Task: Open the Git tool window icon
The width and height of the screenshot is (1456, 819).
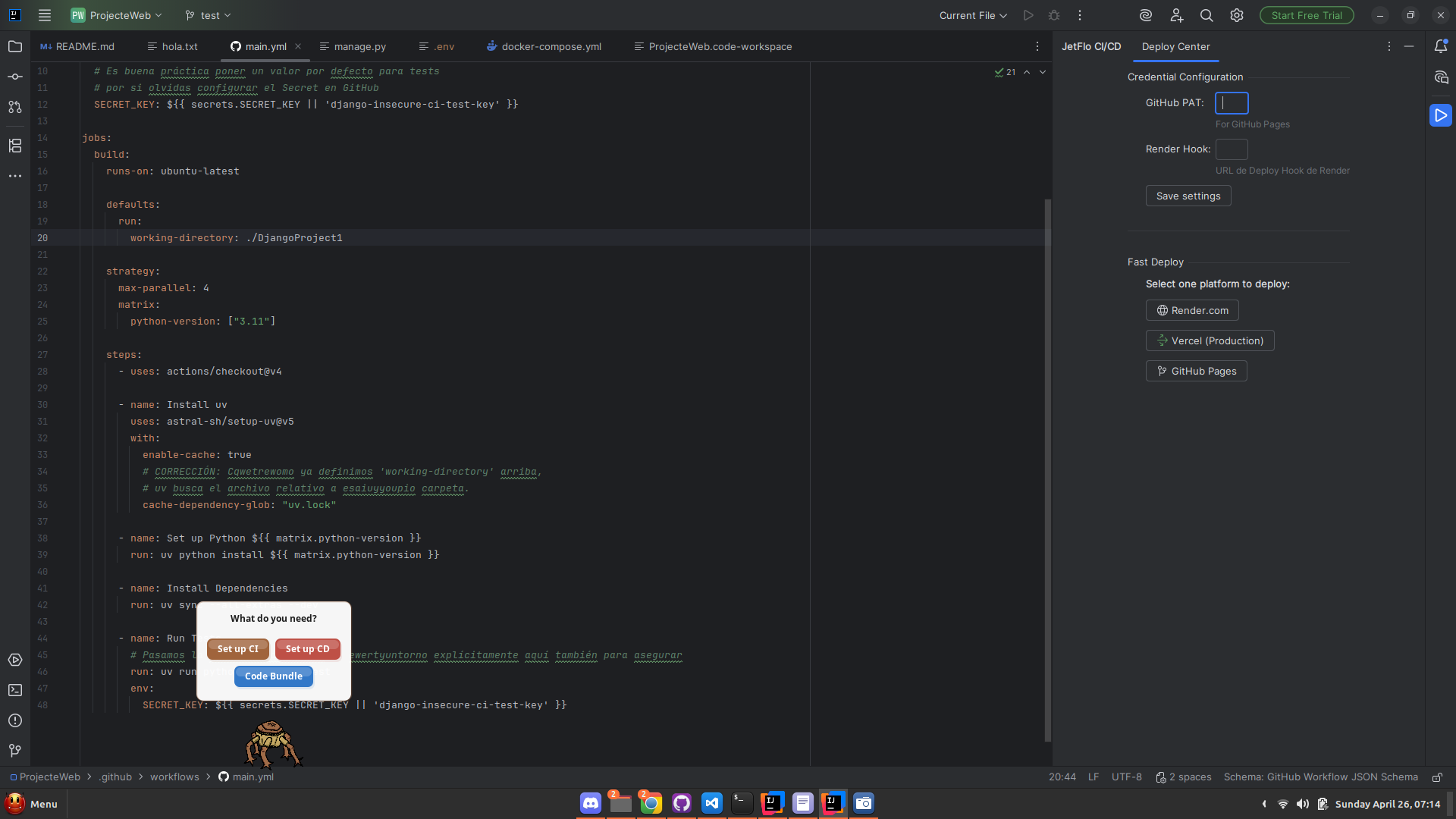Action: click(x=15, y=750)
